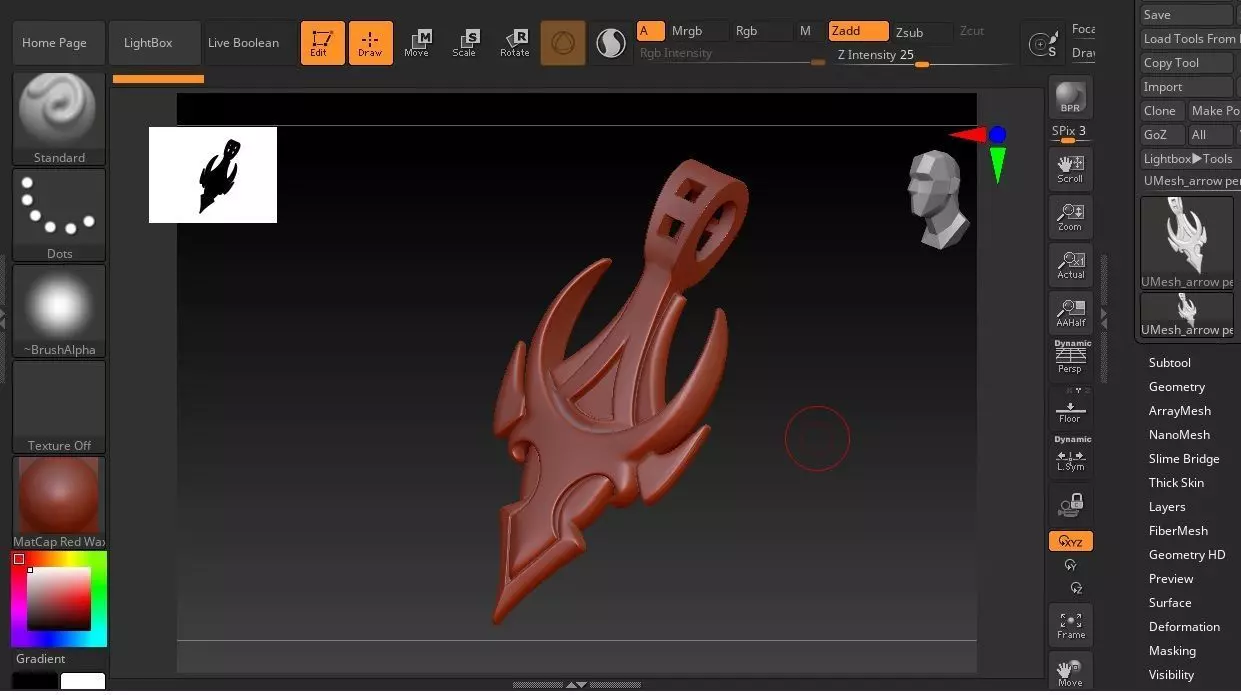Image resolution: width=1241 pixels, height=695 pixels.
Task: Select the Zoom canvas icon
Action: point(1070,217)
